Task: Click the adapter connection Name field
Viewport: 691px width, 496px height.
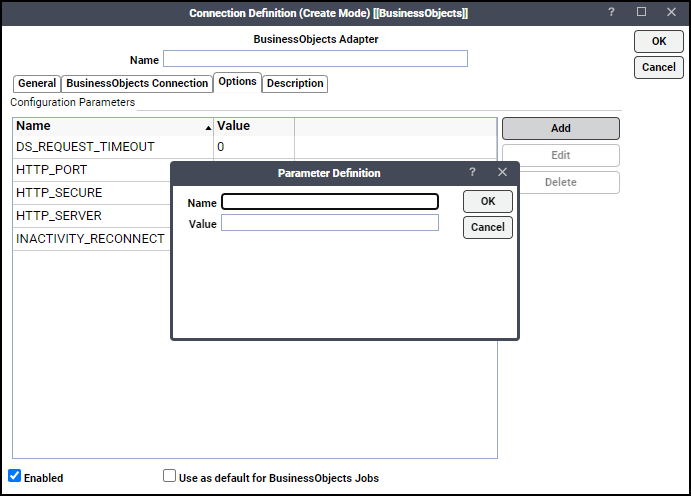Action: click(x=316, y=59)
